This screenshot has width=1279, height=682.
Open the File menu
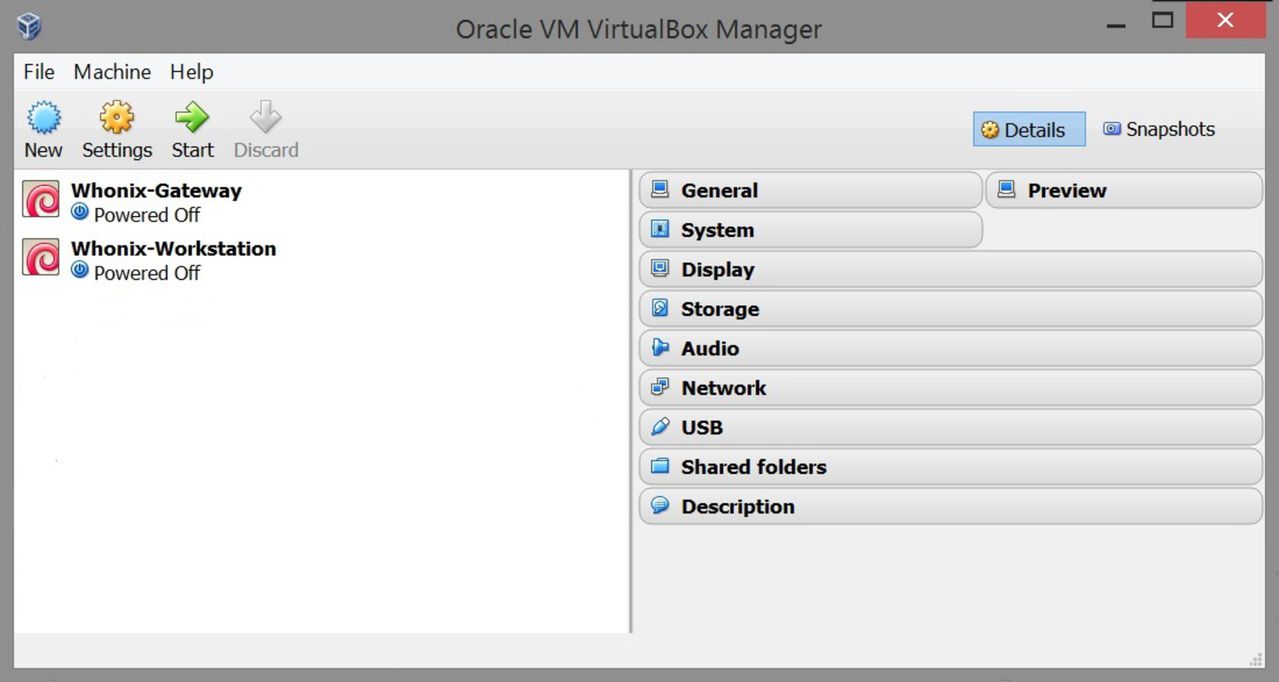[39, 72]
